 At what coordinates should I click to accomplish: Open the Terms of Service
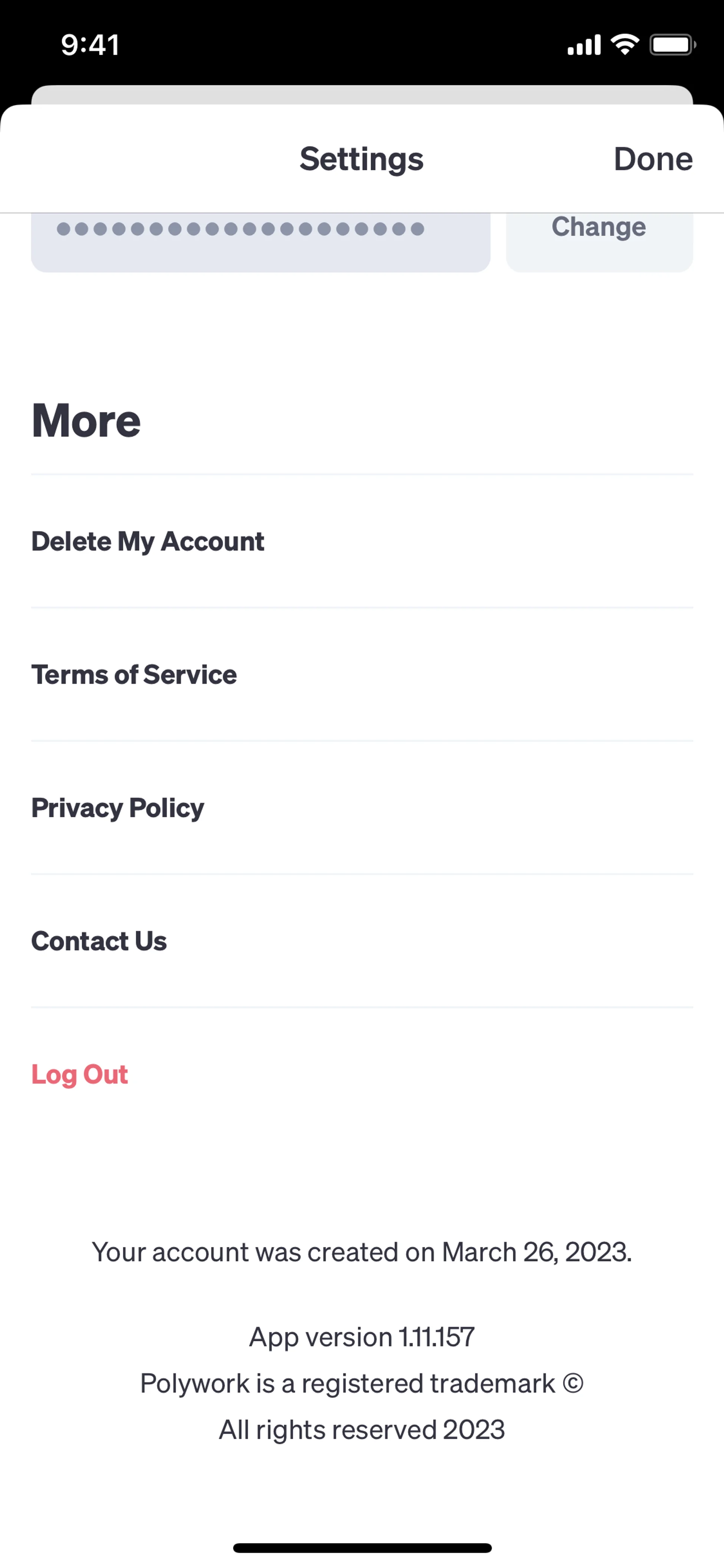[x=134, y=675]
